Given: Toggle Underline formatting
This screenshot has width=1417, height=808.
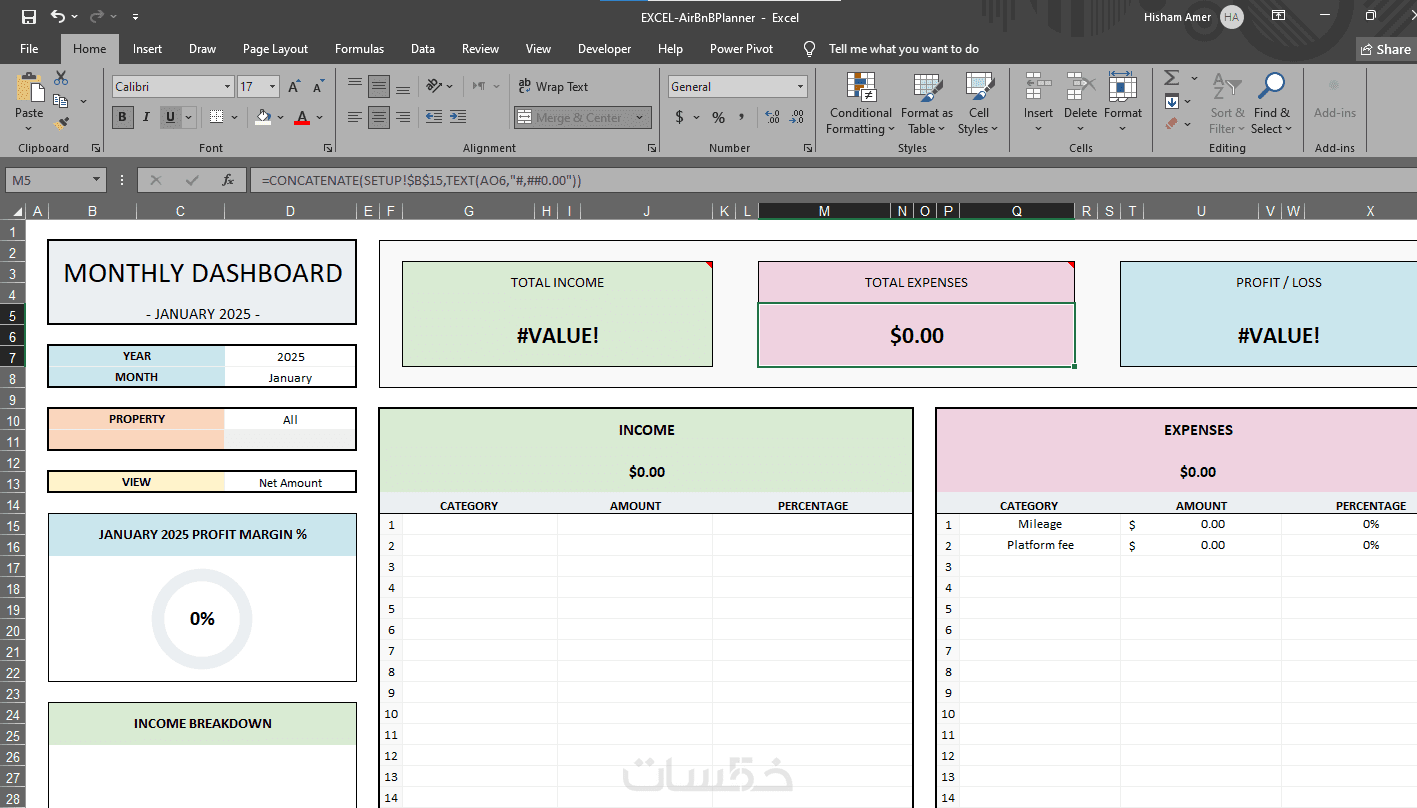Looking at the screenshot, I should pyautogui.click(x=171, y=117).
